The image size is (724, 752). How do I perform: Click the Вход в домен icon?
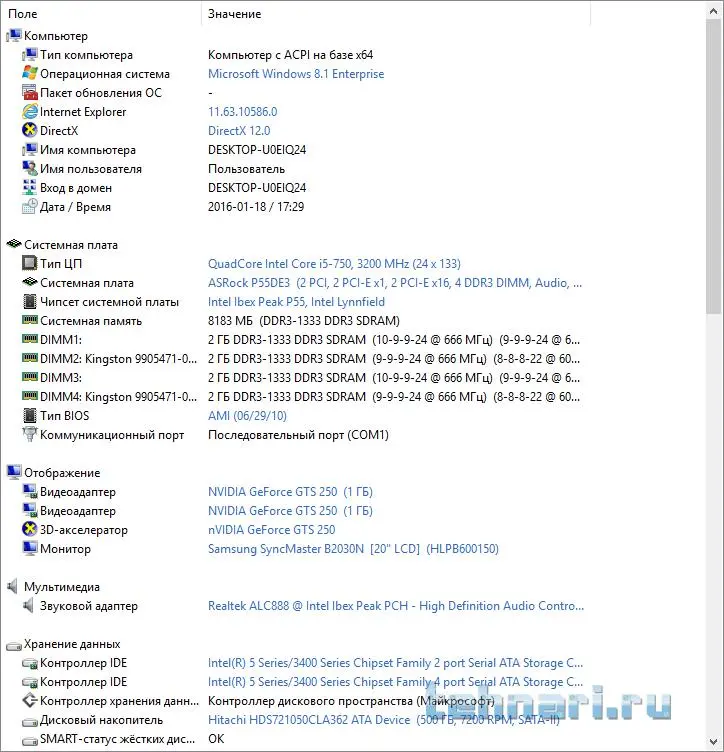pyautogui.click(x=29, y=188)
